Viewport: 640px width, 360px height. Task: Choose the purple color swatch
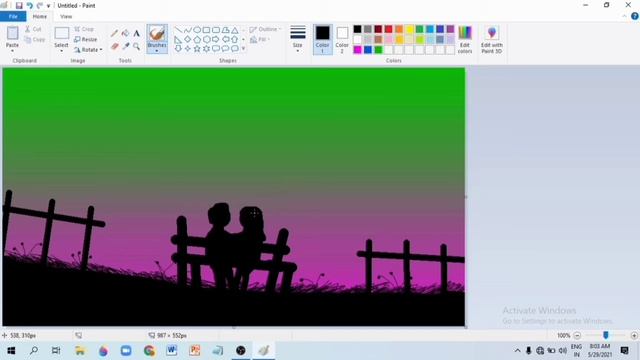click(x=450, y=29)
